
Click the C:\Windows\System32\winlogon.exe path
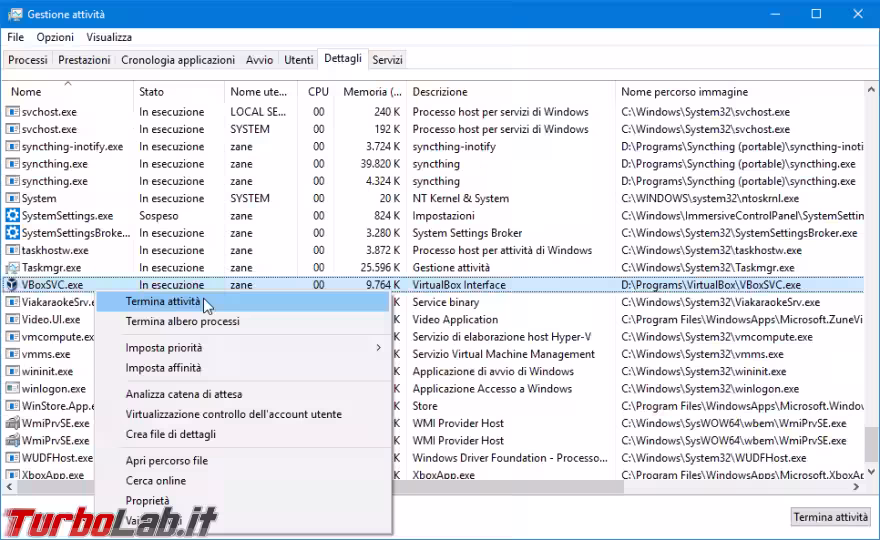click(x=710, y=388)
